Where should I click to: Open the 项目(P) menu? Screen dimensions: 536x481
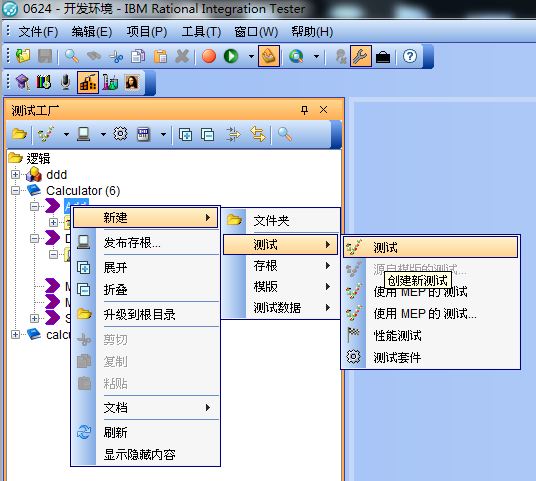(147, 32)
